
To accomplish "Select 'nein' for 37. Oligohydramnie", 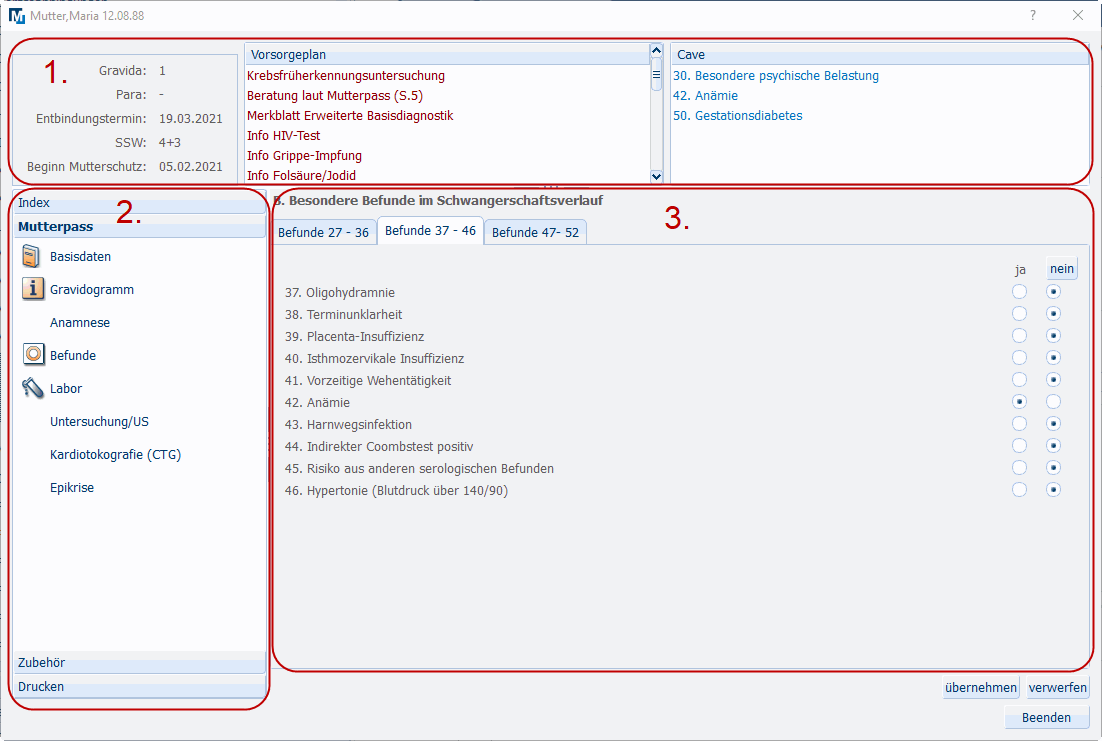I will 1053,292.
